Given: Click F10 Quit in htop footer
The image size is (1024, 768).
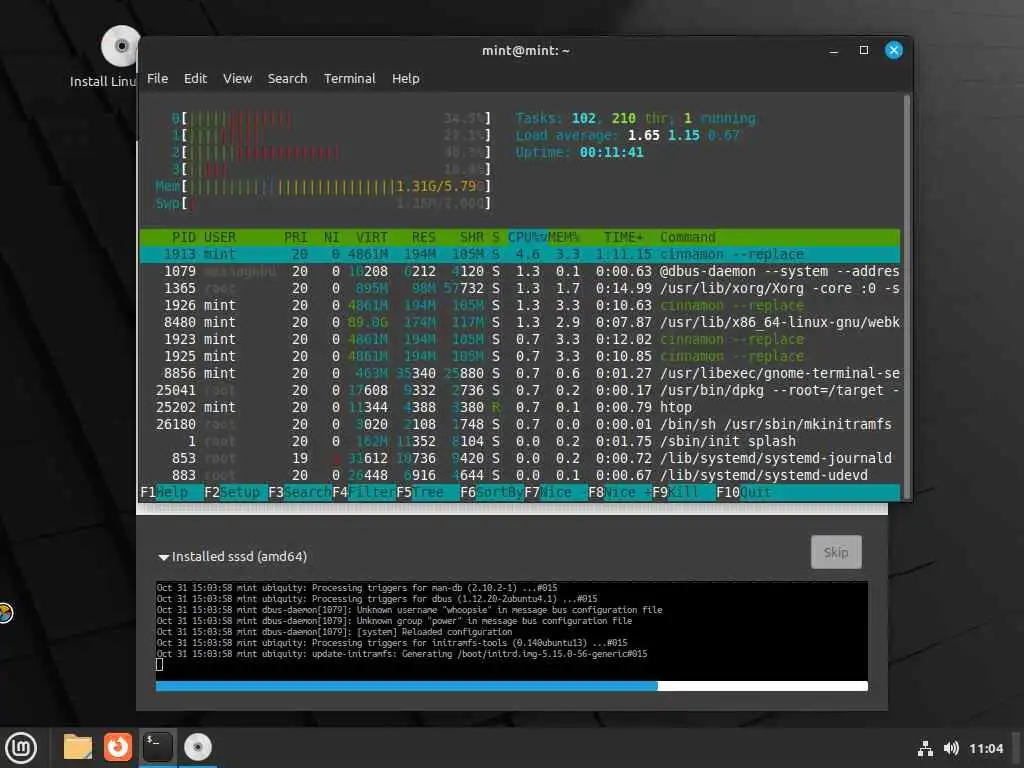Looking at the screenshot, I should click(744, 492).
